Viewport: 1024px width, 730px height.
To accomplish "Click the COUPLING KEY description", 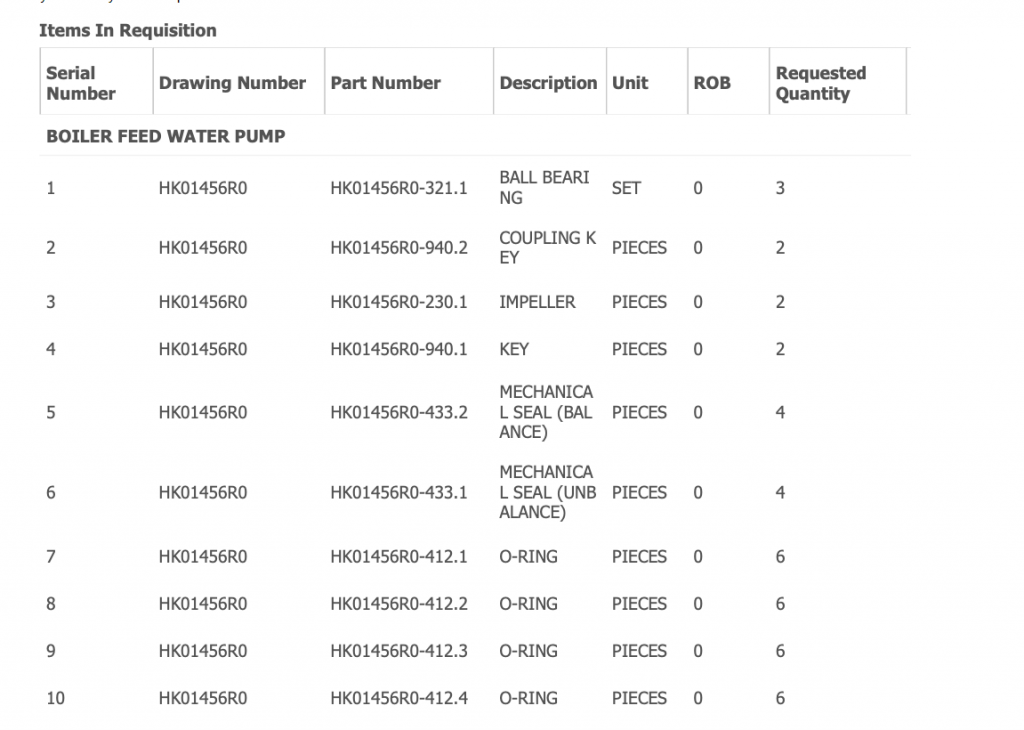I will coord(547,248).
